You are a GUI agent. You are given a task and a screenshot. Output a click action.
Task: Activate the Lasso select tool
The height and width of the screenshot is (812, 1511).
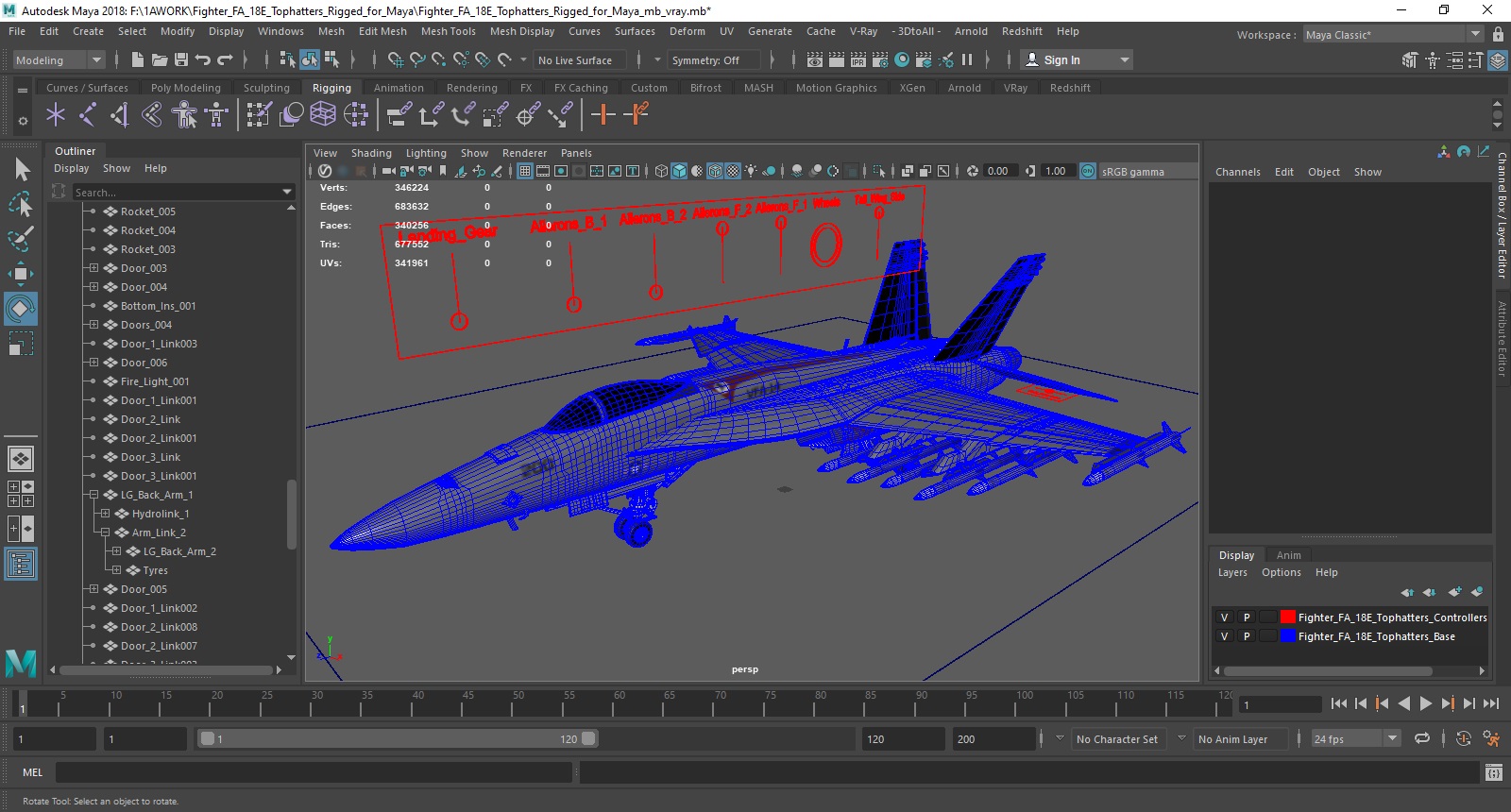[21, 204]
